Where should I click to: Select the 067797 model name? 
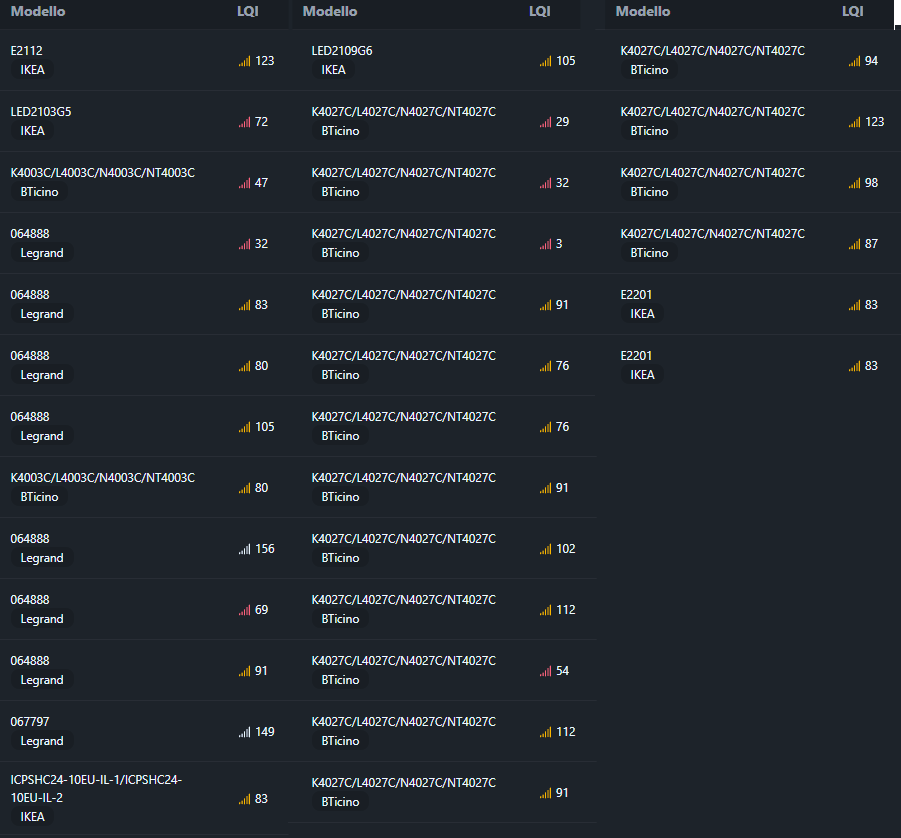click(x=30, y=722)
